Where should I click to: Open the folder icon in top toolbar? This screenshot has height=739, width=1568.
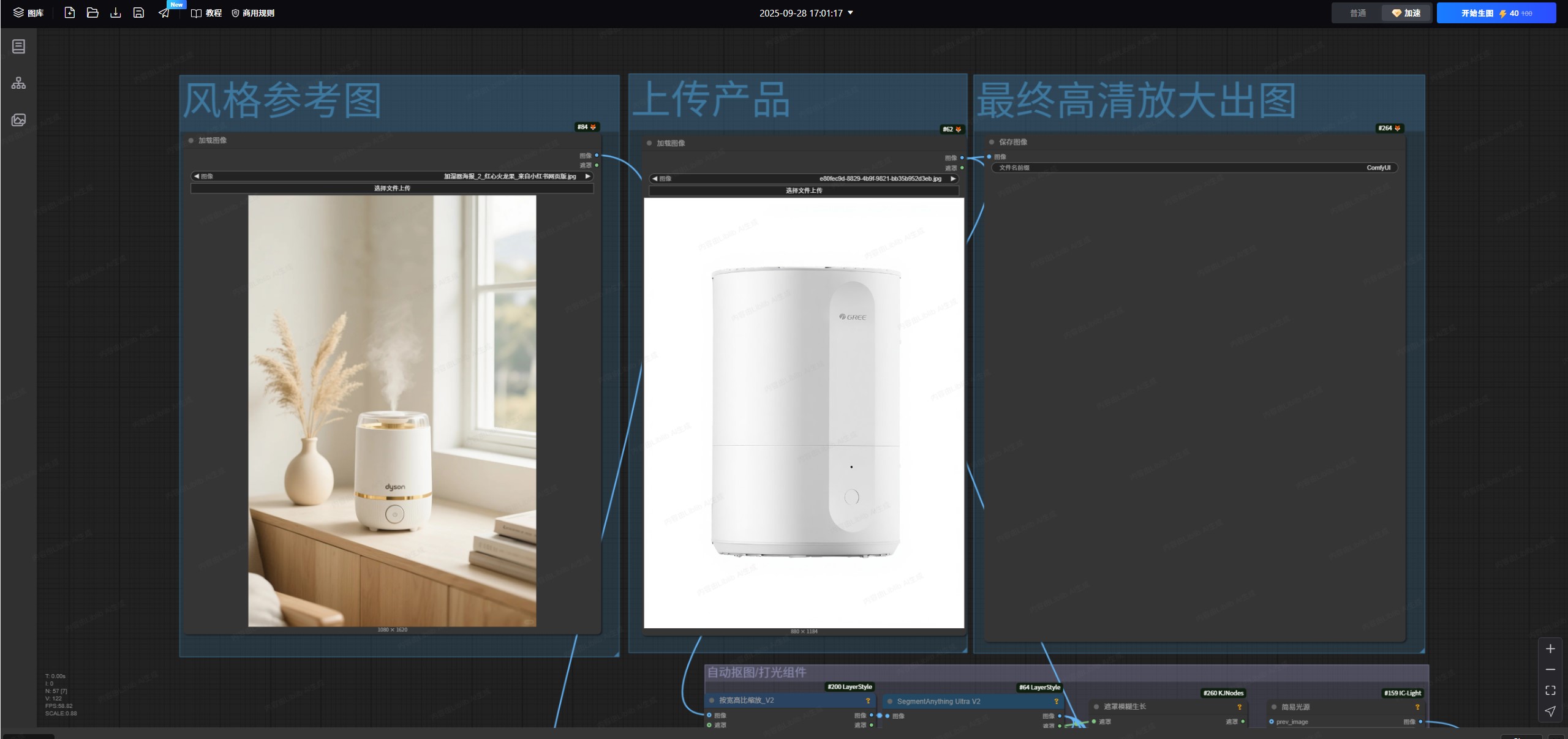pos(92,13)
